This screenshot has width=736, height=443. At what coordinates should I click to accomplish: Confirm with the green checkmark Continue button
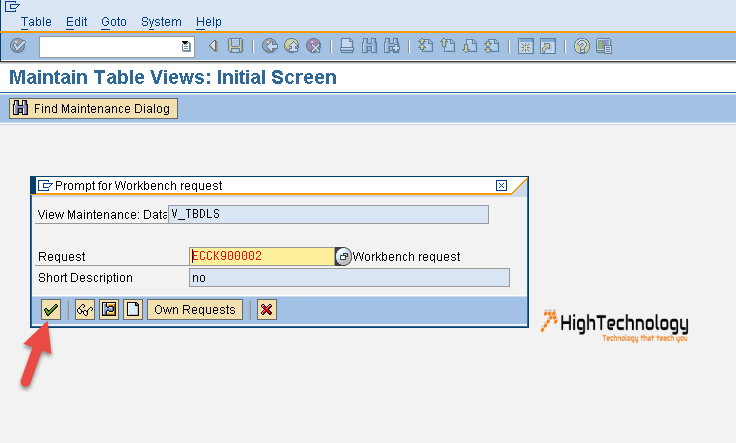point(51,309)
